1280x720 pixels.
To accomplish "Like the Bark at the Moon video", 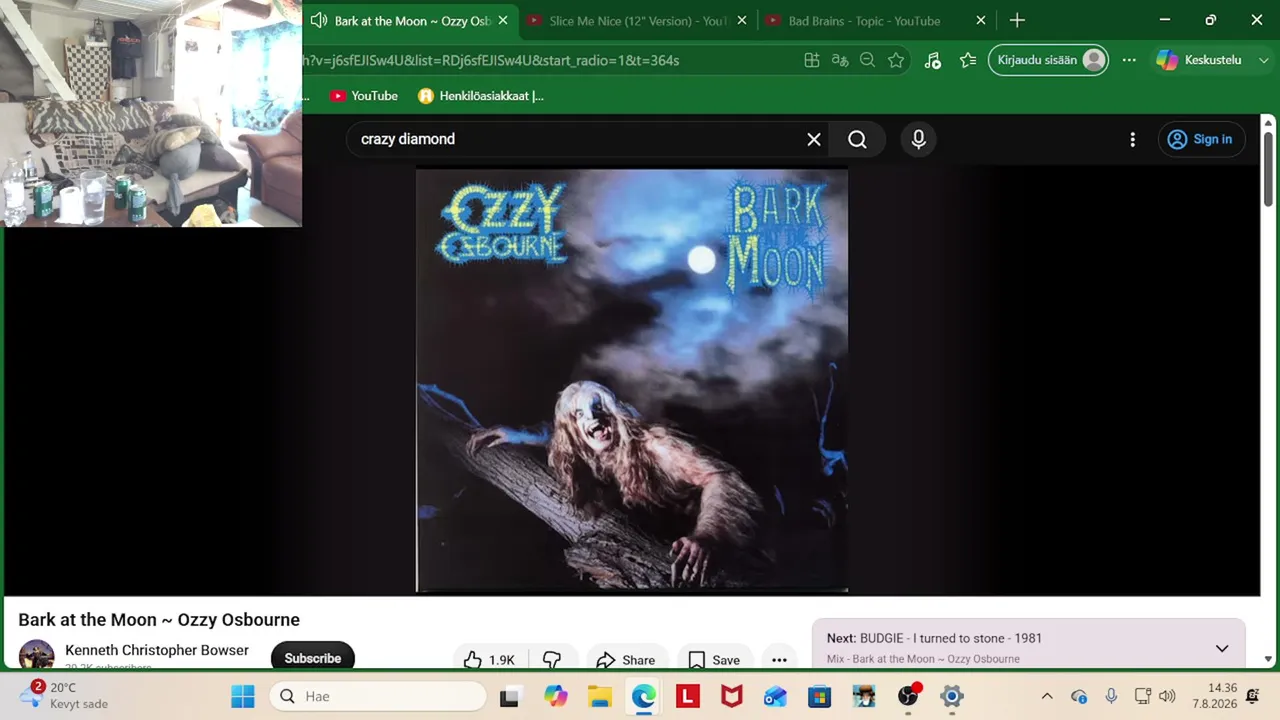I will point(489,660).
